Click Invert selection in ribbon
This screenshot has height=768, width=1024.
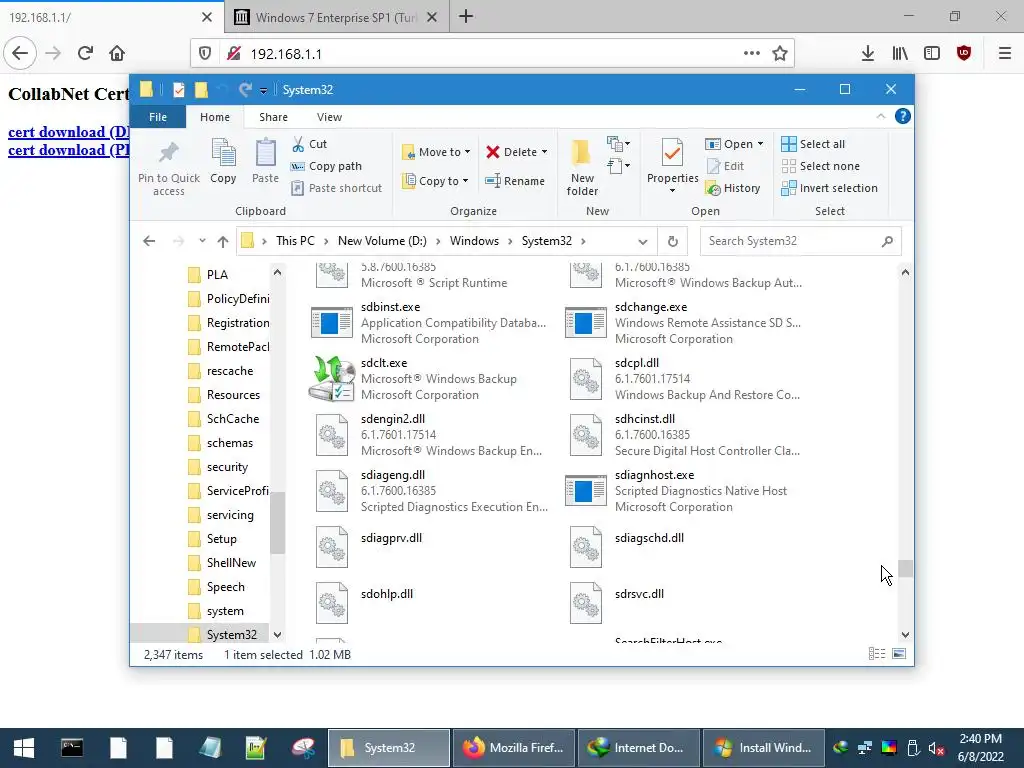pyautogui.click(x=829, y=188)
